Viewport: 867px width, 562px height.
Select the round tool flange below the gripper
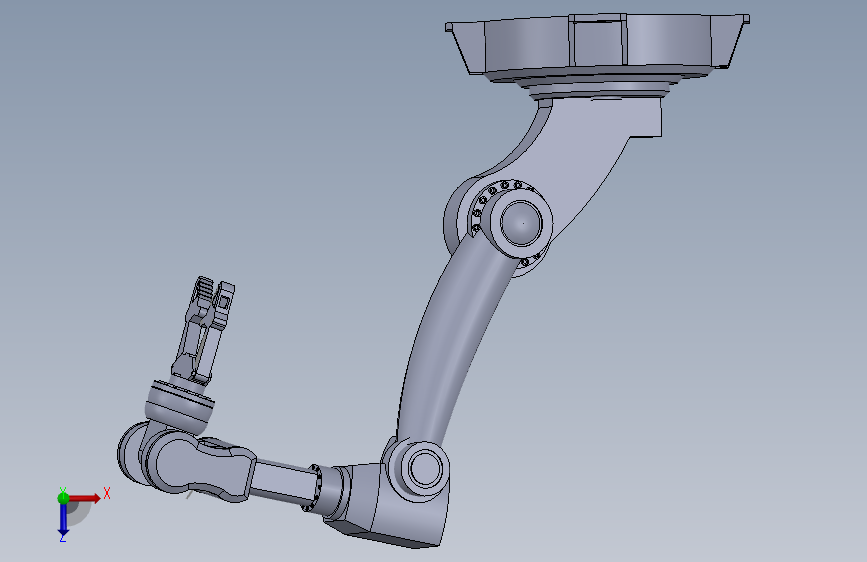[180, 405]
